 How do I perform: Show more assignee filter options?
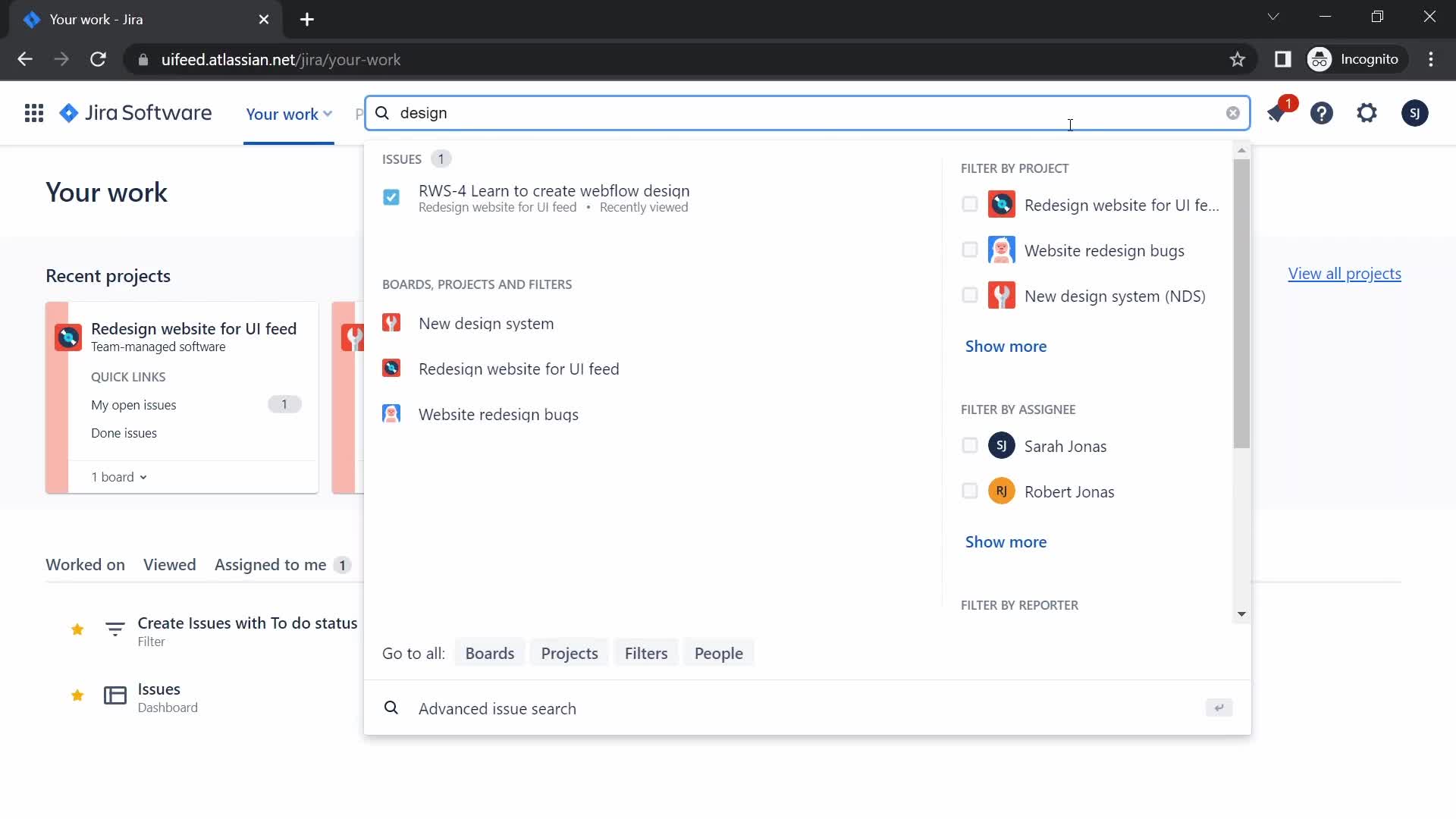[1006, 541]
